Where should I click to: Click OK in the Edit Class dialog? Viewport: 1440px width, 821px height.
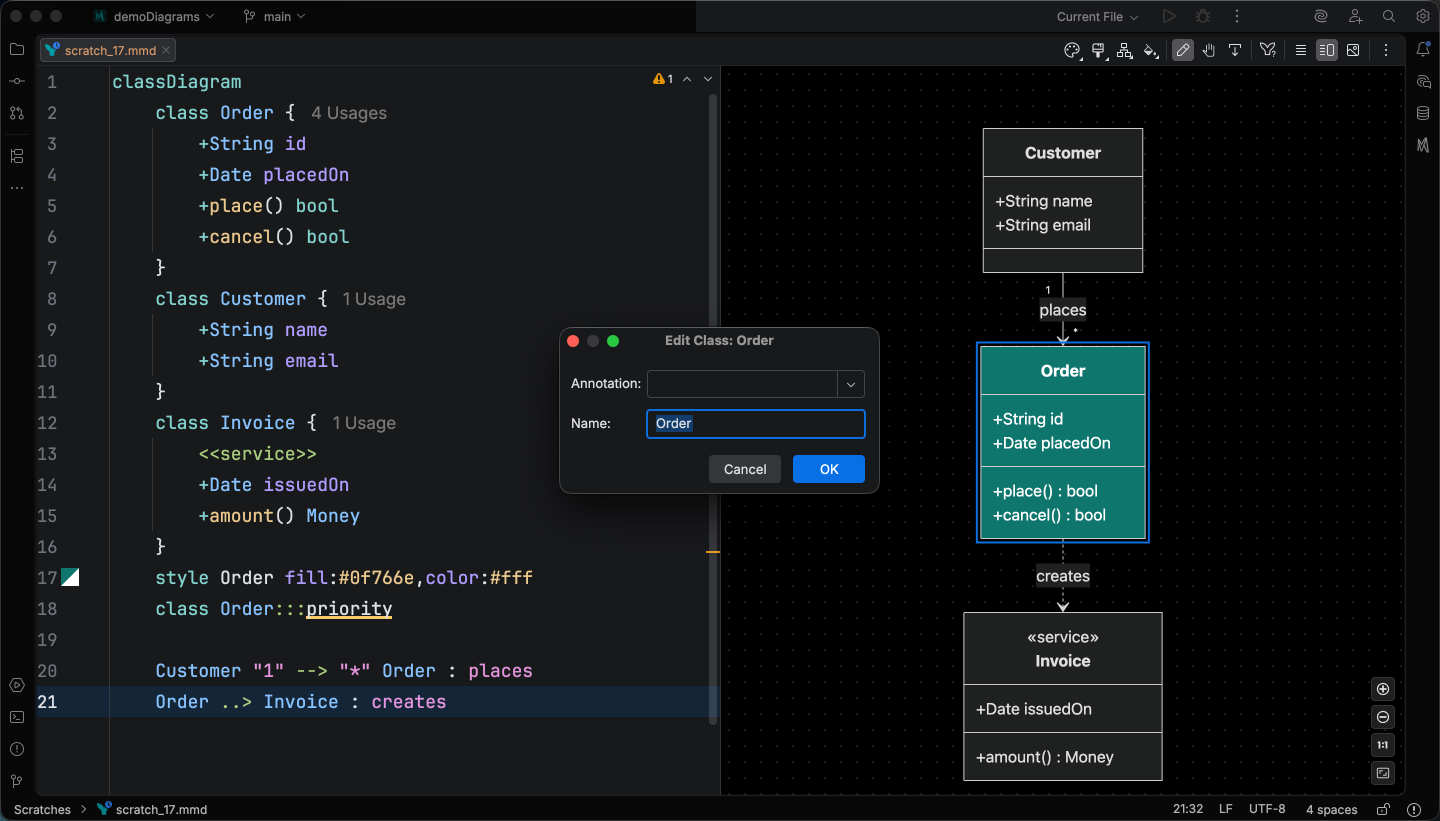pyautogui.click(x=829, y=469)
